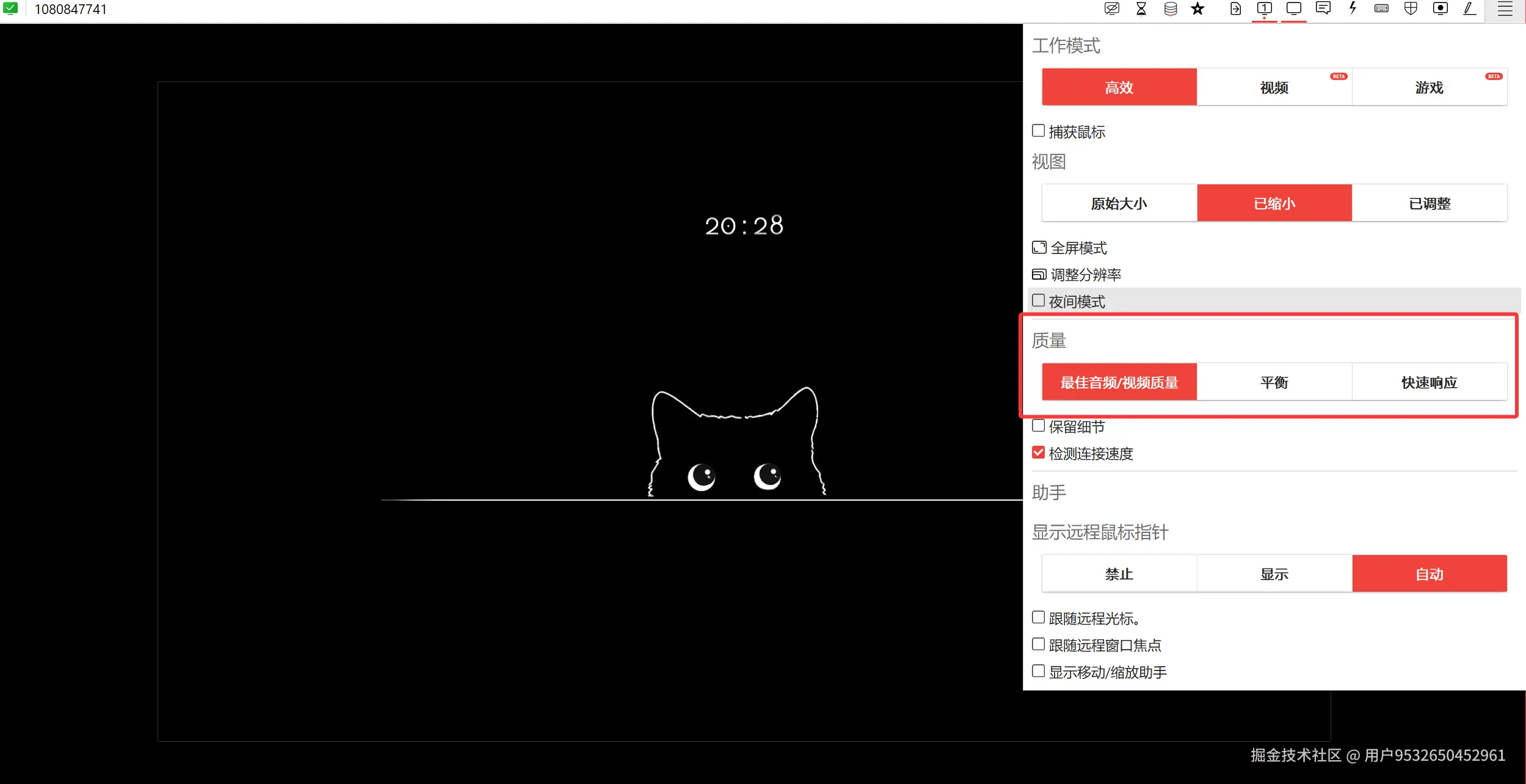Enable the 捕获鼠标 checkbox
Viewport: 1526px width, 784px height.
click(x=1038, y=131)
